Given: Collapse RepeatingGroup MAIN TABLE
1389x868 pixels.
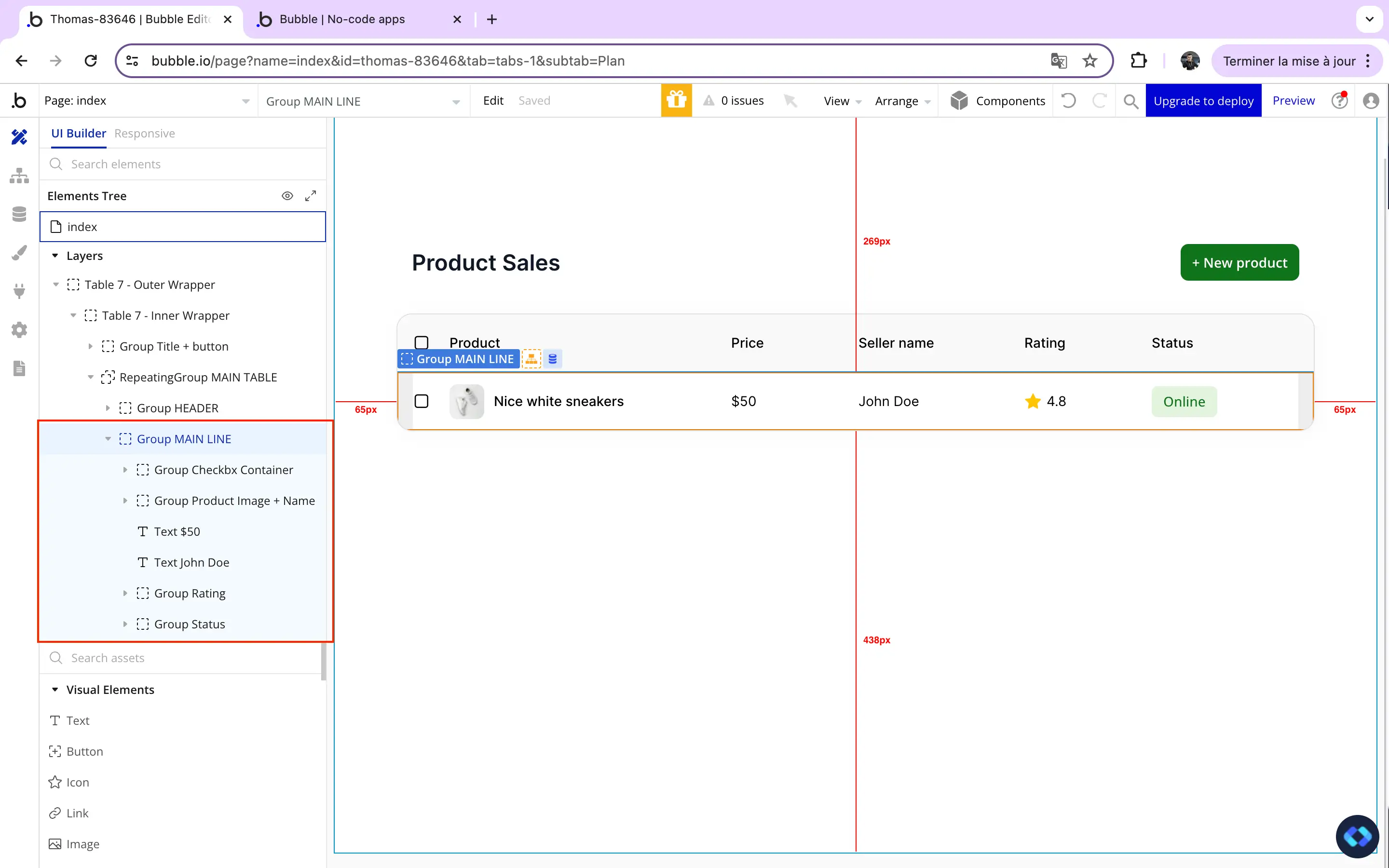Looking at the screenshot, I should tap(90, 377).
